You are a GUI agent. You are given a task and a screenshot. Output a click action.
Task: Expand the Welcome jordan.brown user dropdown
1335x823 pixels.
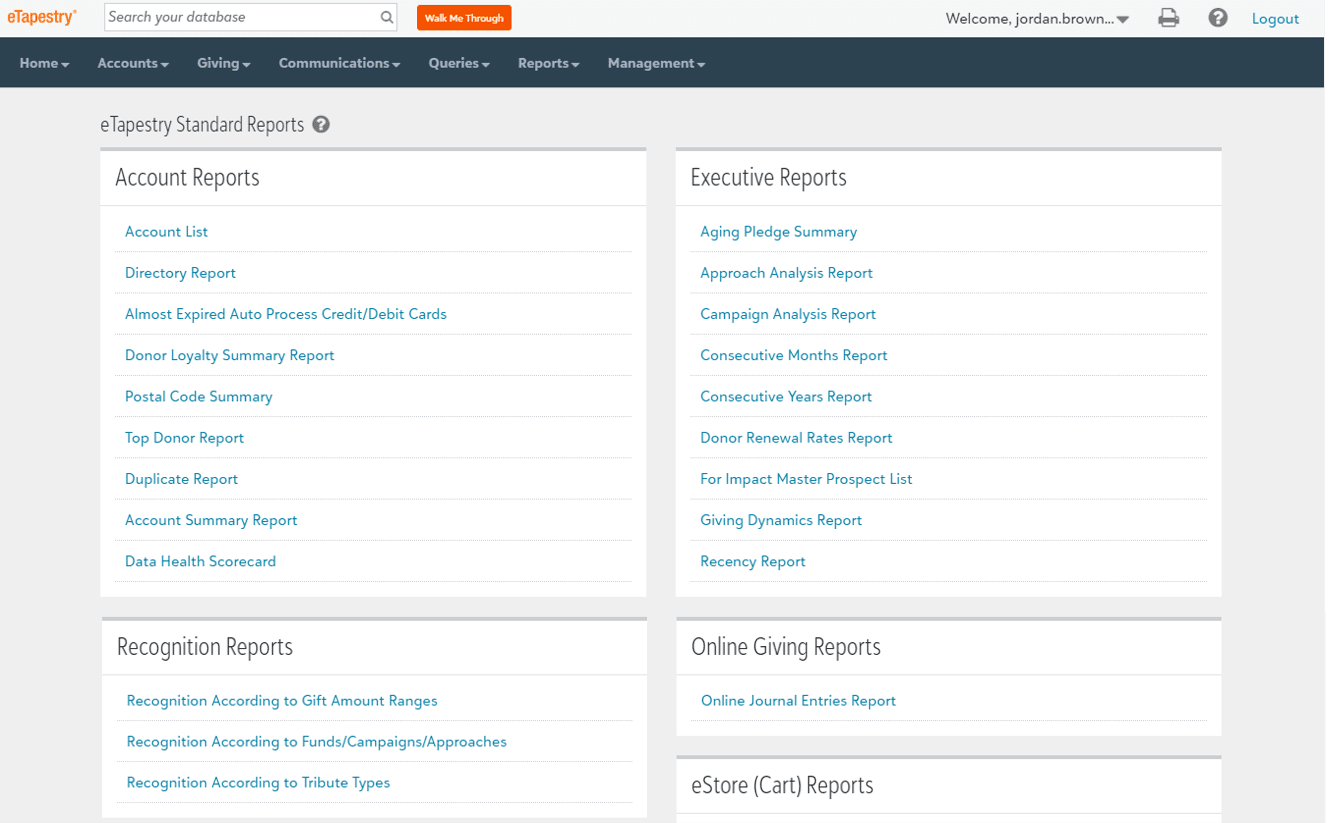[1036, 17]
